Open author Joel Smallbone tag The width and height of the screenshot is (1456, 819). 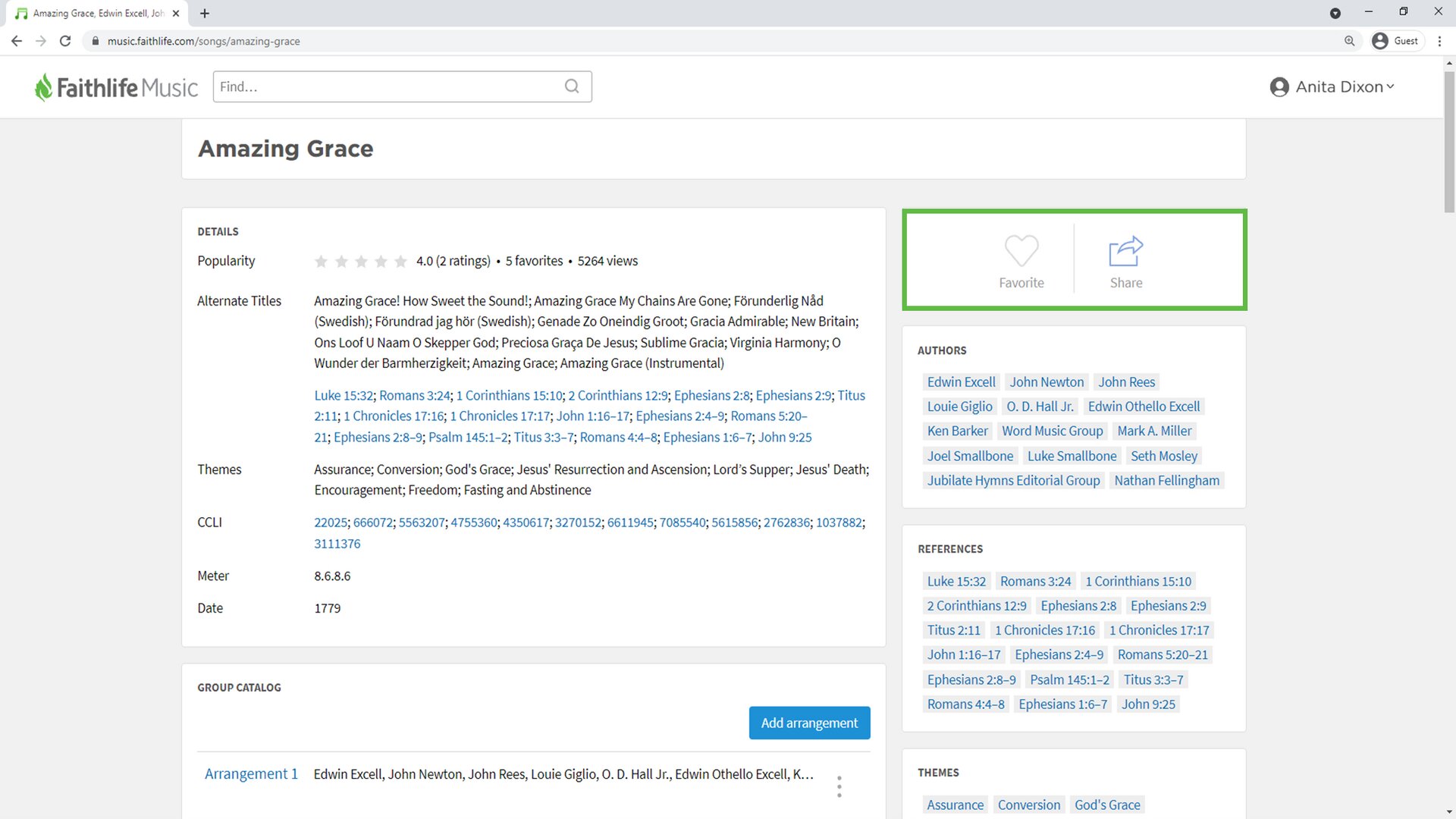point(970,456)
